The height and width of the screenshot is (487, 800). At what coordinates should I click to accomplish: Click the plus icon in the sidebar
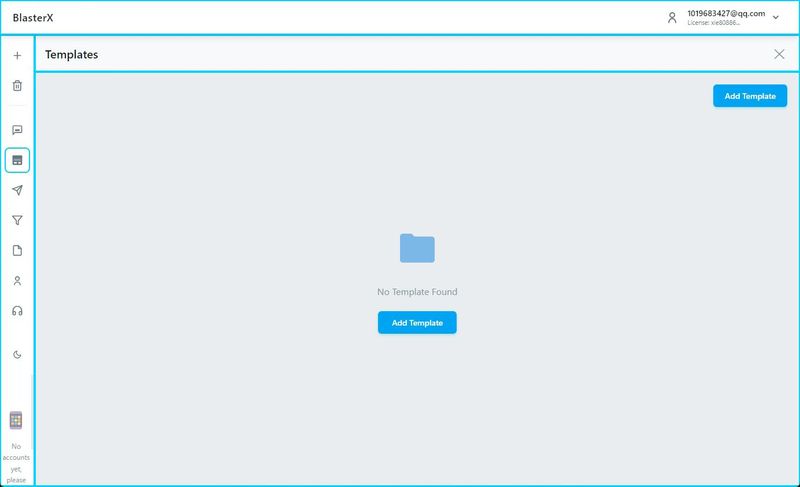click(17, 55)
